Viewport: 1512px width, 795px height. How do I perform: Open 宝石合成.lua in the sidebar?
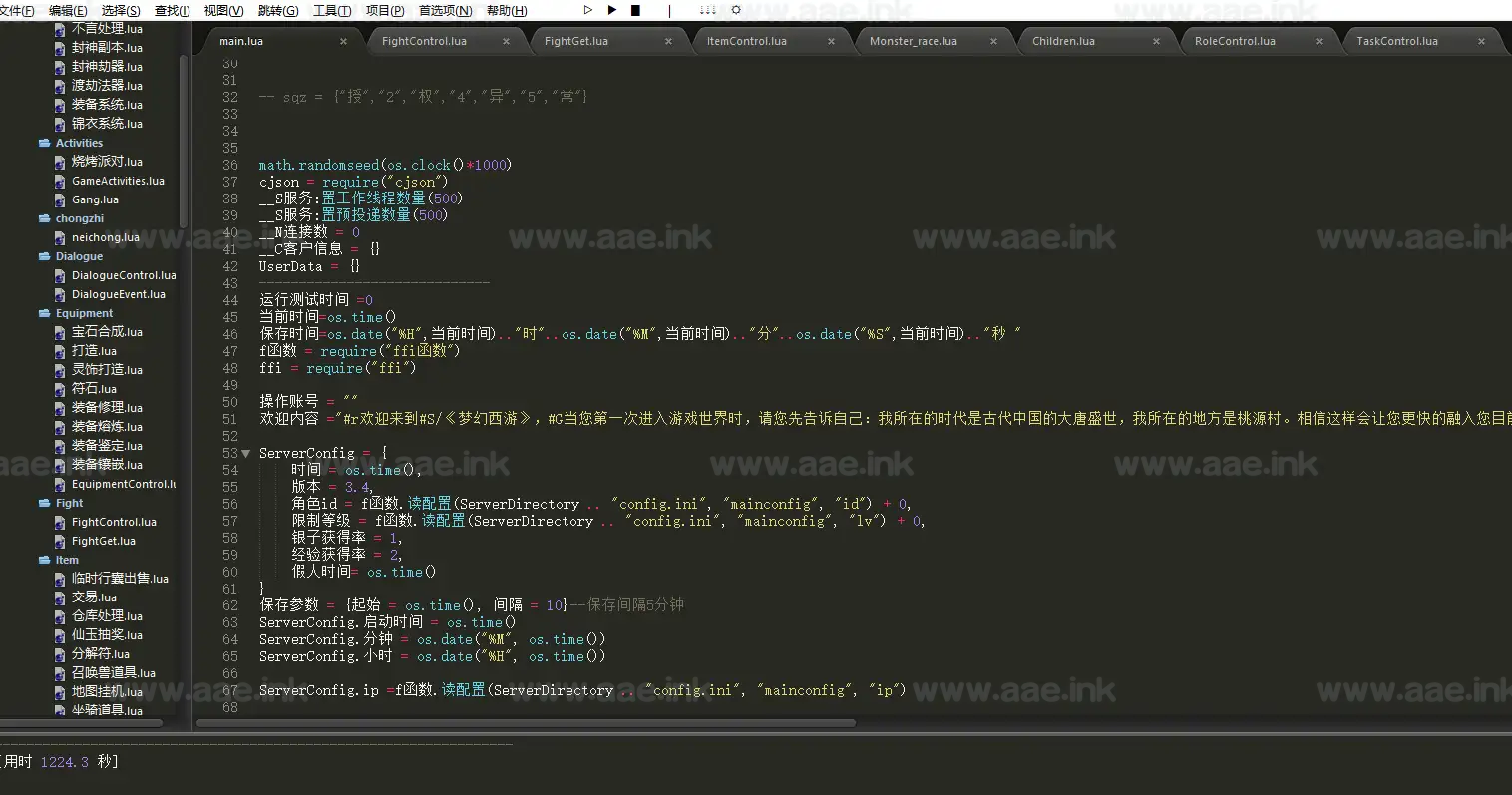(107, 332)
